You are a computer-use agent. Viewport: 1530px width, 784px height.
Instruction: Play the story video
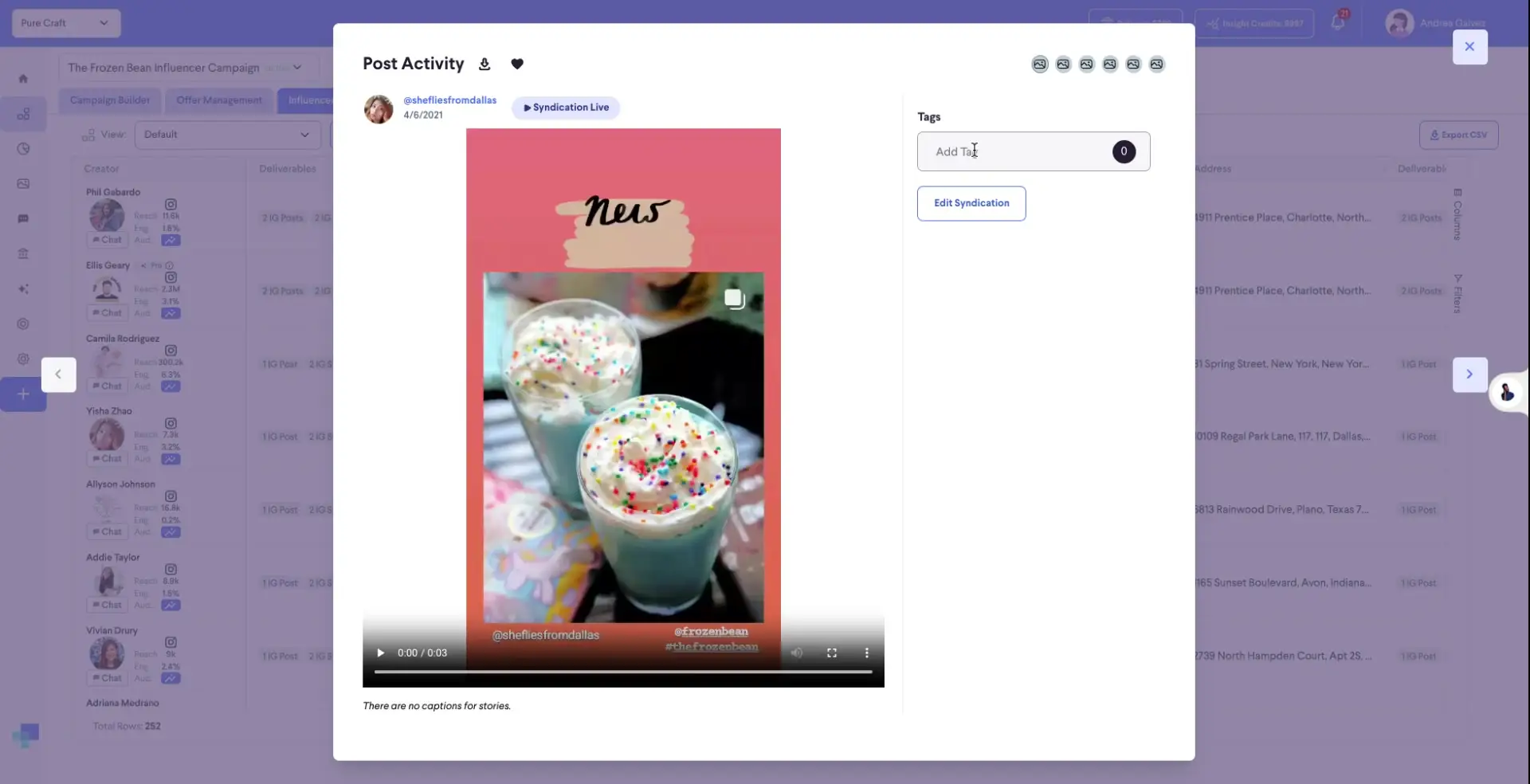coord(381,653)
